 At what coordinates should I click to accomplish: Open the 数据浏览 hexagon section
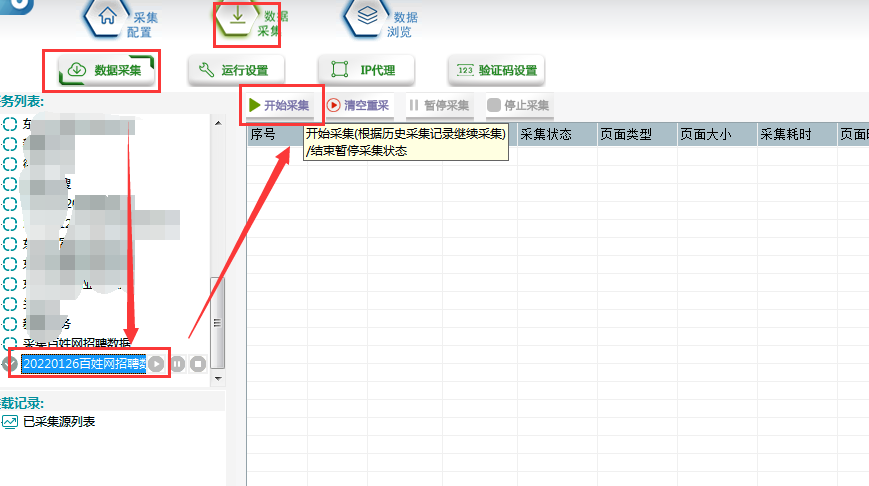point(381,19)
